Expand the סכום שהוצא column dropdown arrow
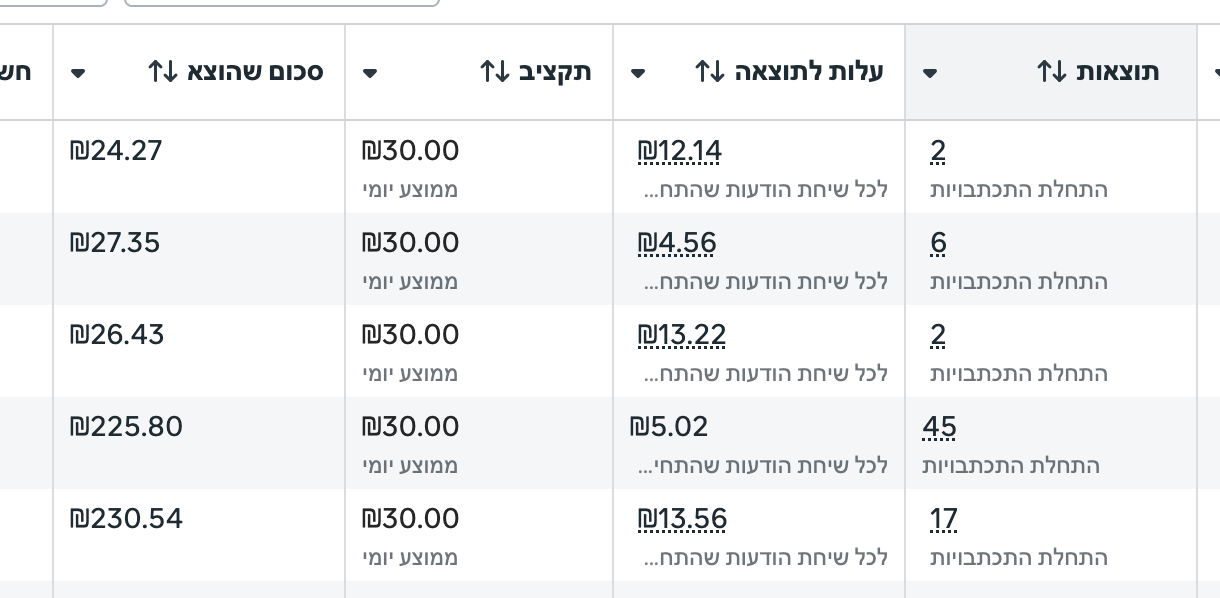The width and height of the screenshot is (1220, 598). click(78, 73)
